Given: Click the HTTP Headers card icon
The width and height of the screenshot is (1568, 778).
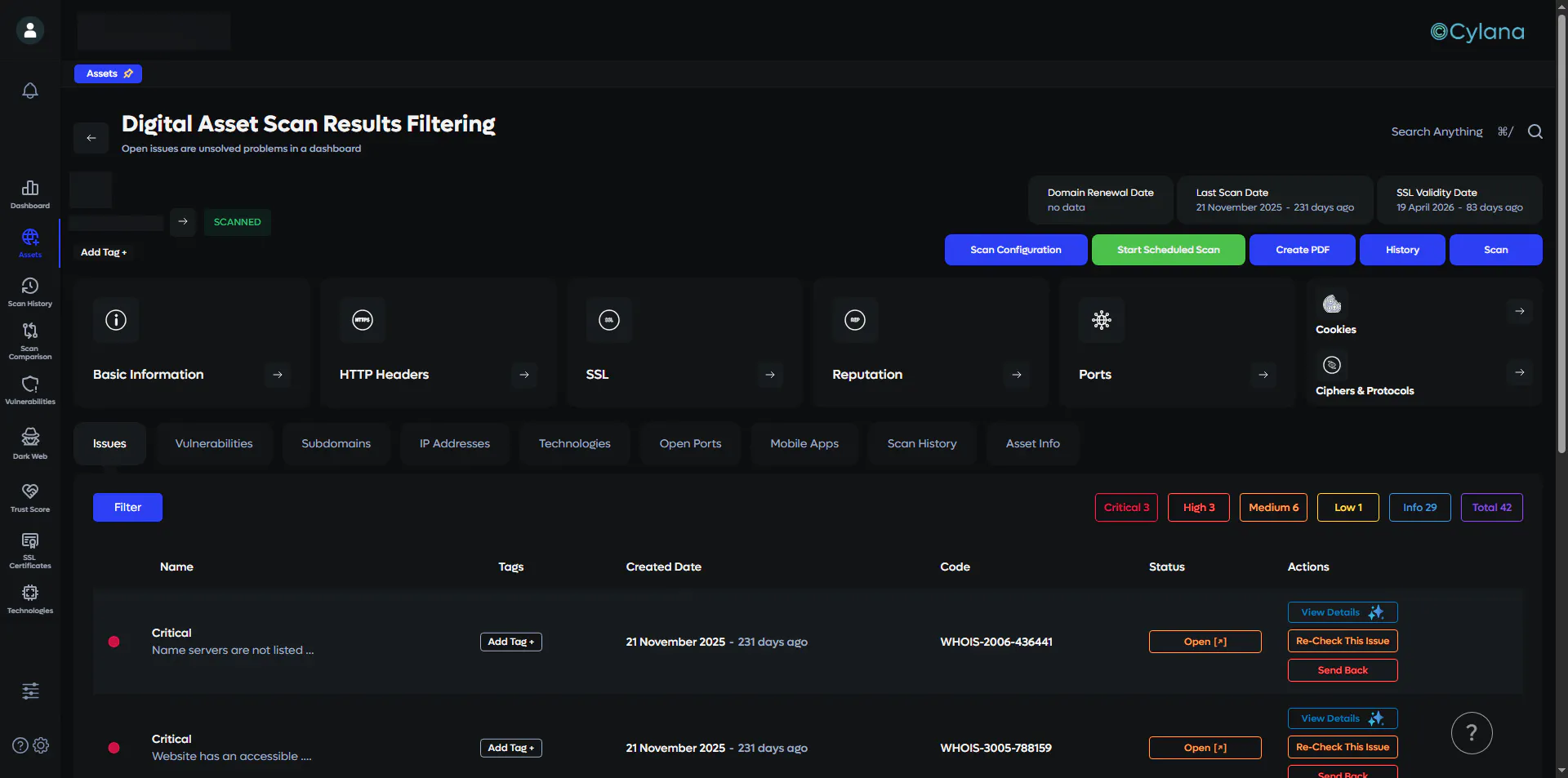Looking at the screenshot, I should [363, 320].
